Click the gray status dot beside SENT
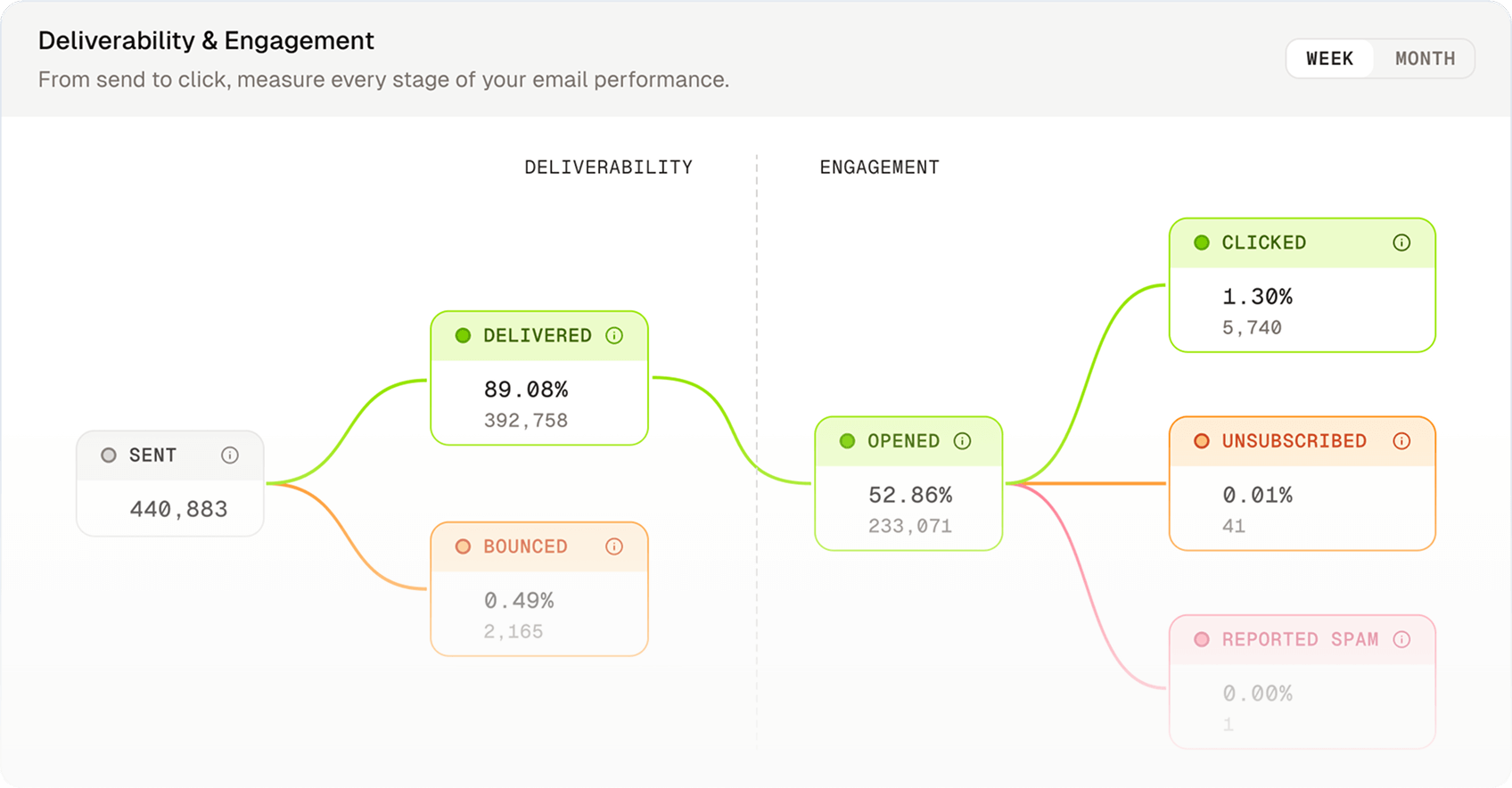Image resolution: width=1512 pixels, height=788 pixels. [109, 455]
